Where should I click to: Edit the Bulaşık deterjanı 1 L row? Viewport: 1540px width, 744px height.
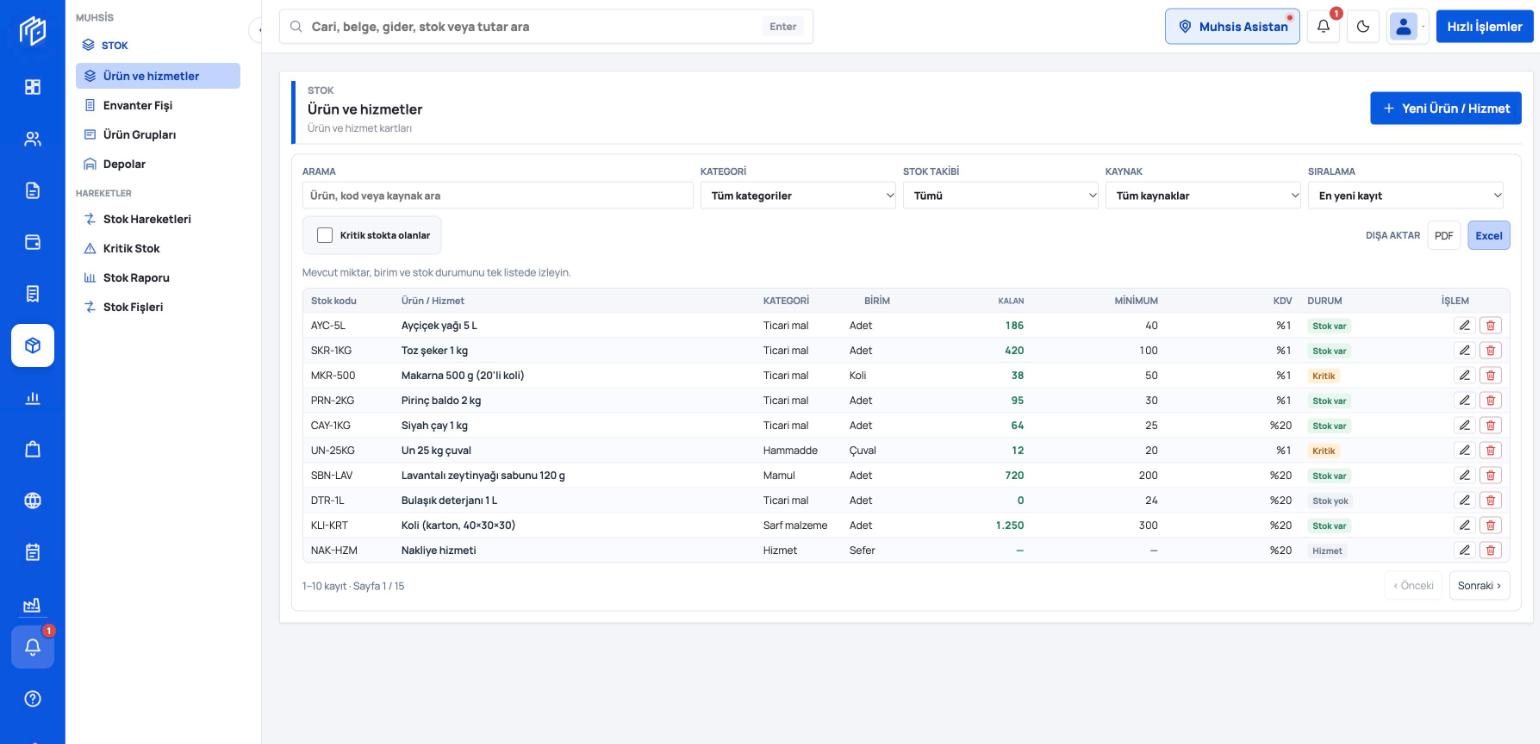1464,500
